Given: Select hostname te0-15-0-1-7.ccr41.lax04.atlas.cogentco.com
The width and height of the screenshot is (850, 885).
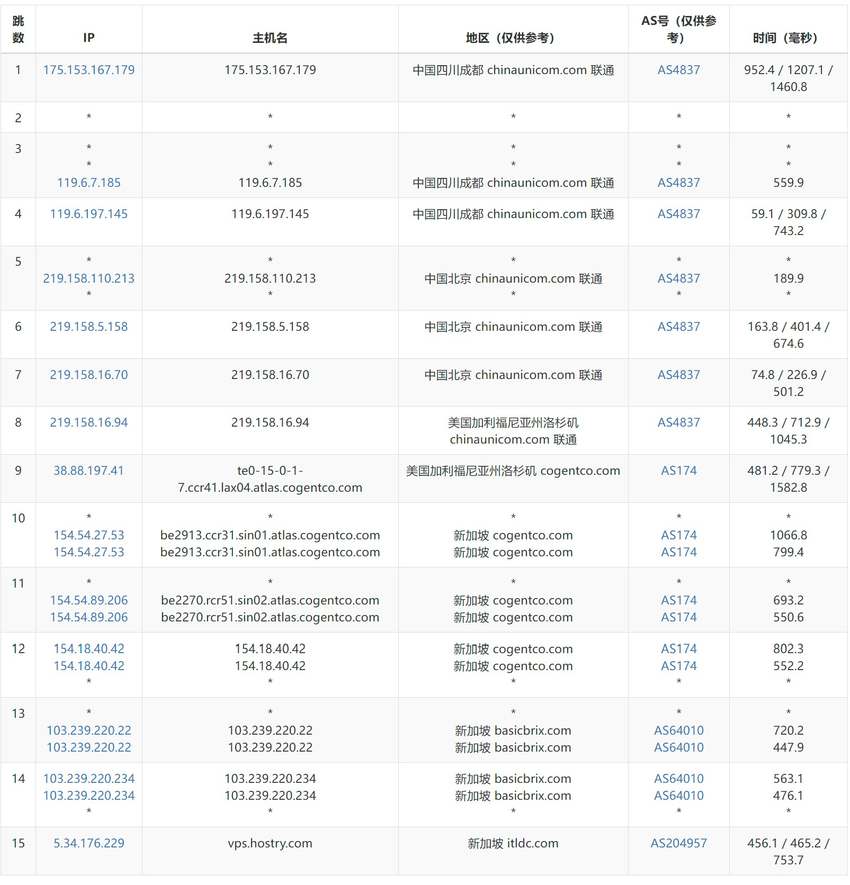Looking at the screenshot, I should tap(270, 479).
